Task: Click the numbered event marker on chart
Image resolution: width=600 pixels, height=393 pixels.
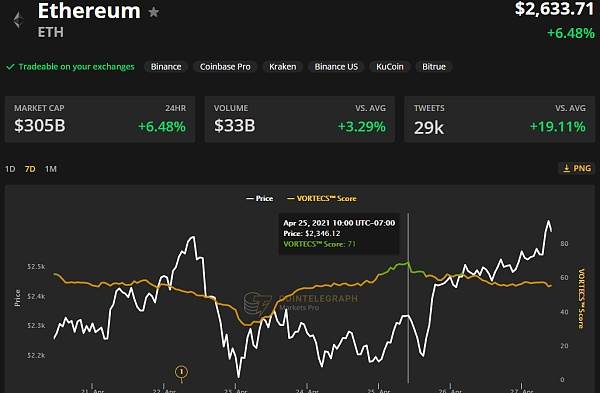Action: [x=181, y=372]
